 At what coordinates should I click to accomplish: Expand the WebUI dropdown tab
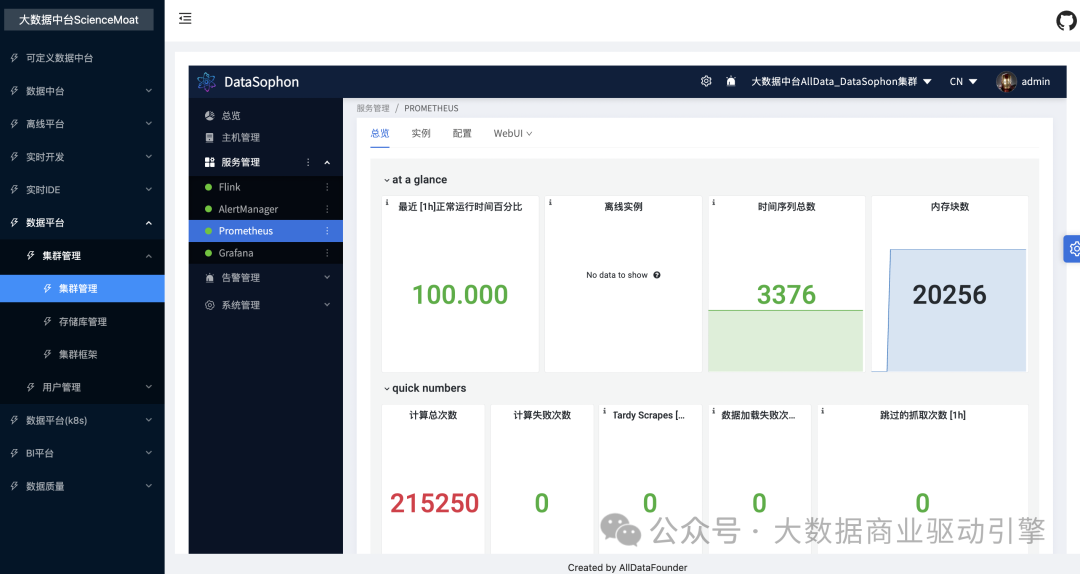[x=512, y=133]
